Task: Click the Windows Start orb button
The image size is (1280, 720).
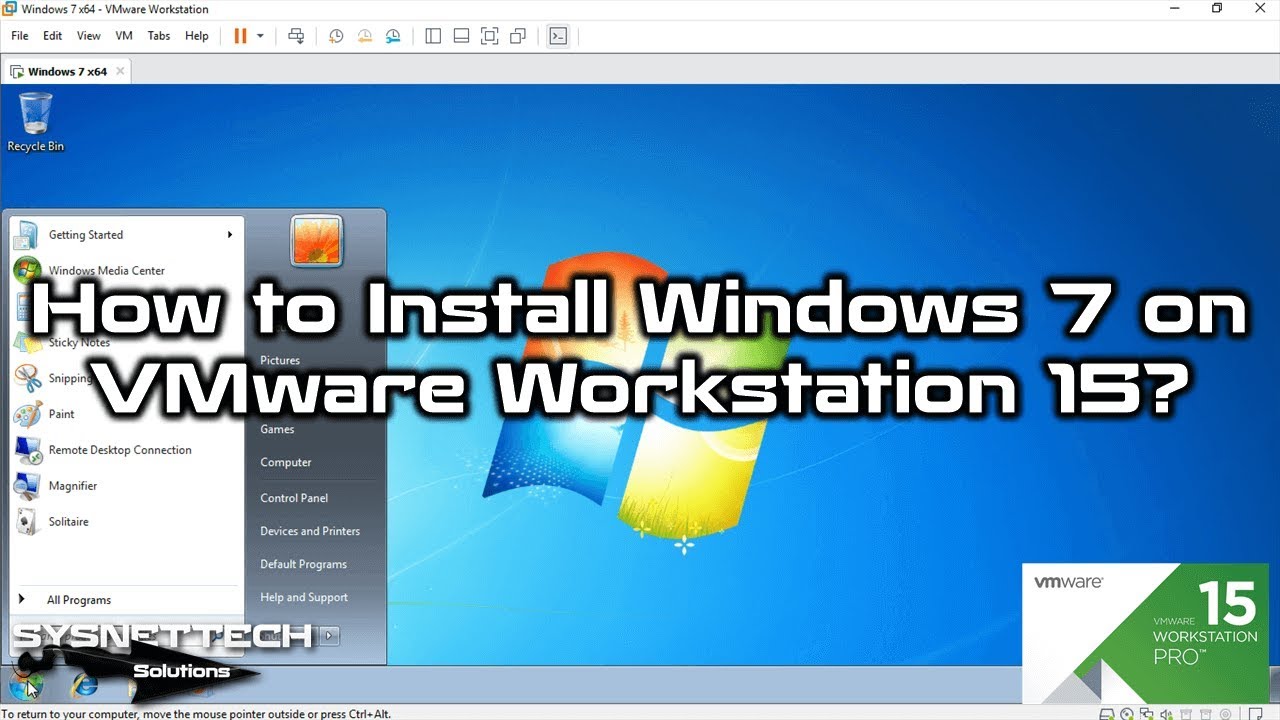Action: coord(26,686)
